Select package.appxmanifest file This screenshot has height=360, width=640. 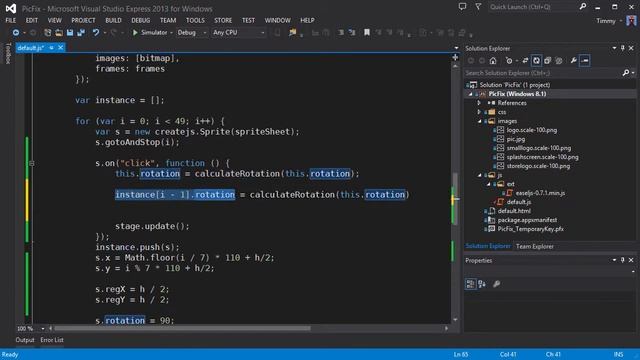(527, 220)
